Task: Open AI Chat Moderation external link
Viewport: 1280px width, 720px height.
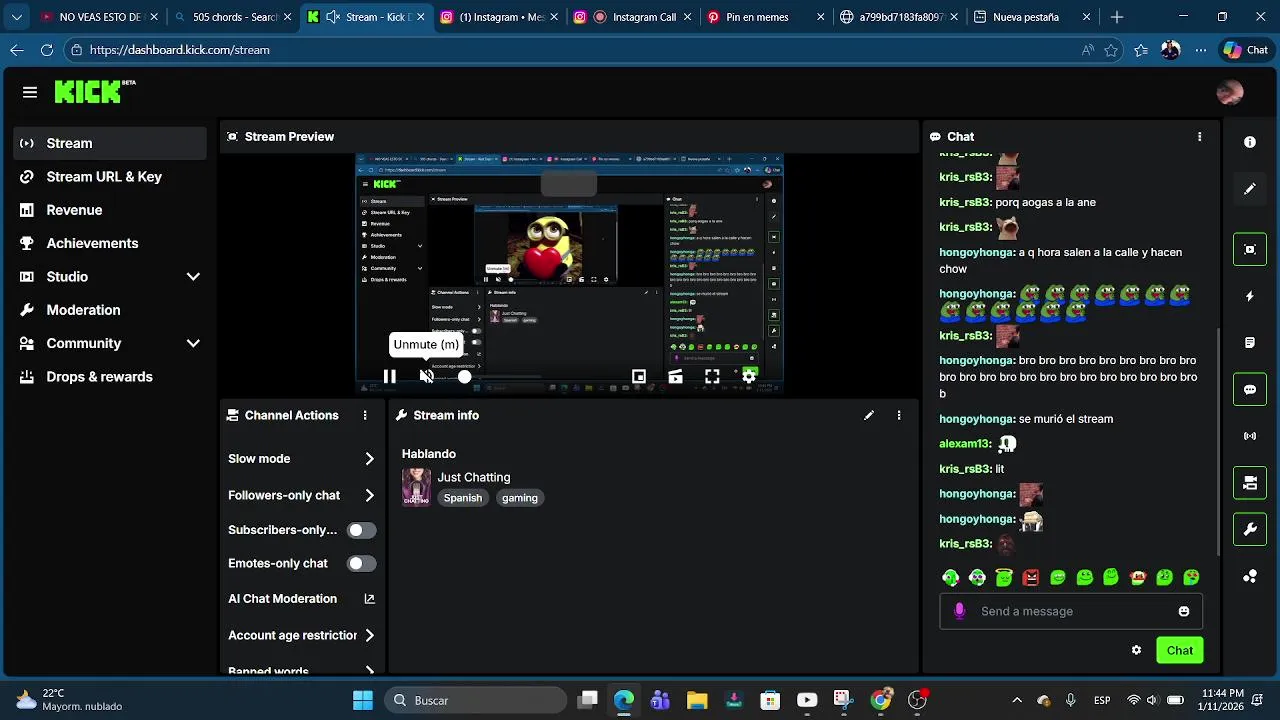Action: pyautogui.click(x=369, y=599)
